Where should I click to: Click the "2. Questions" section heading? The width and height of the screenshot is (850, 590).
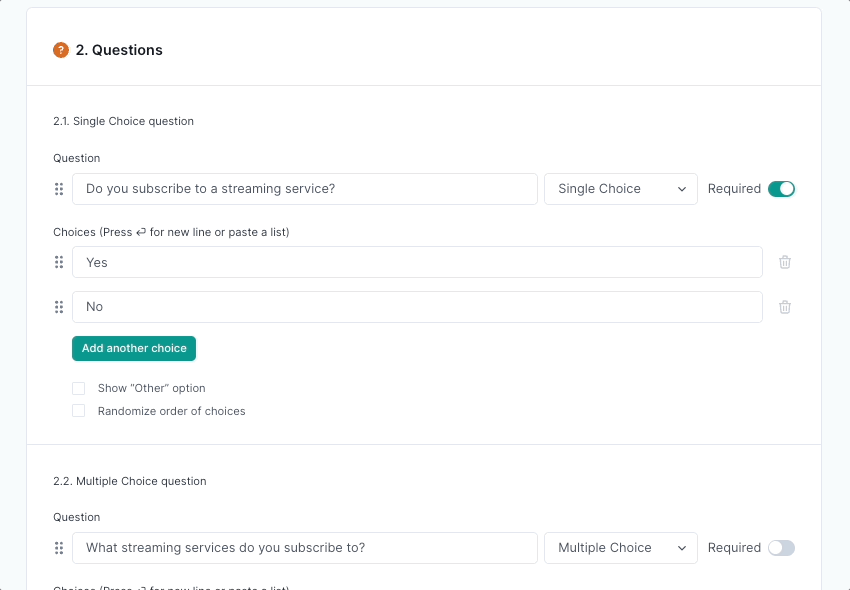pos(119,50)
